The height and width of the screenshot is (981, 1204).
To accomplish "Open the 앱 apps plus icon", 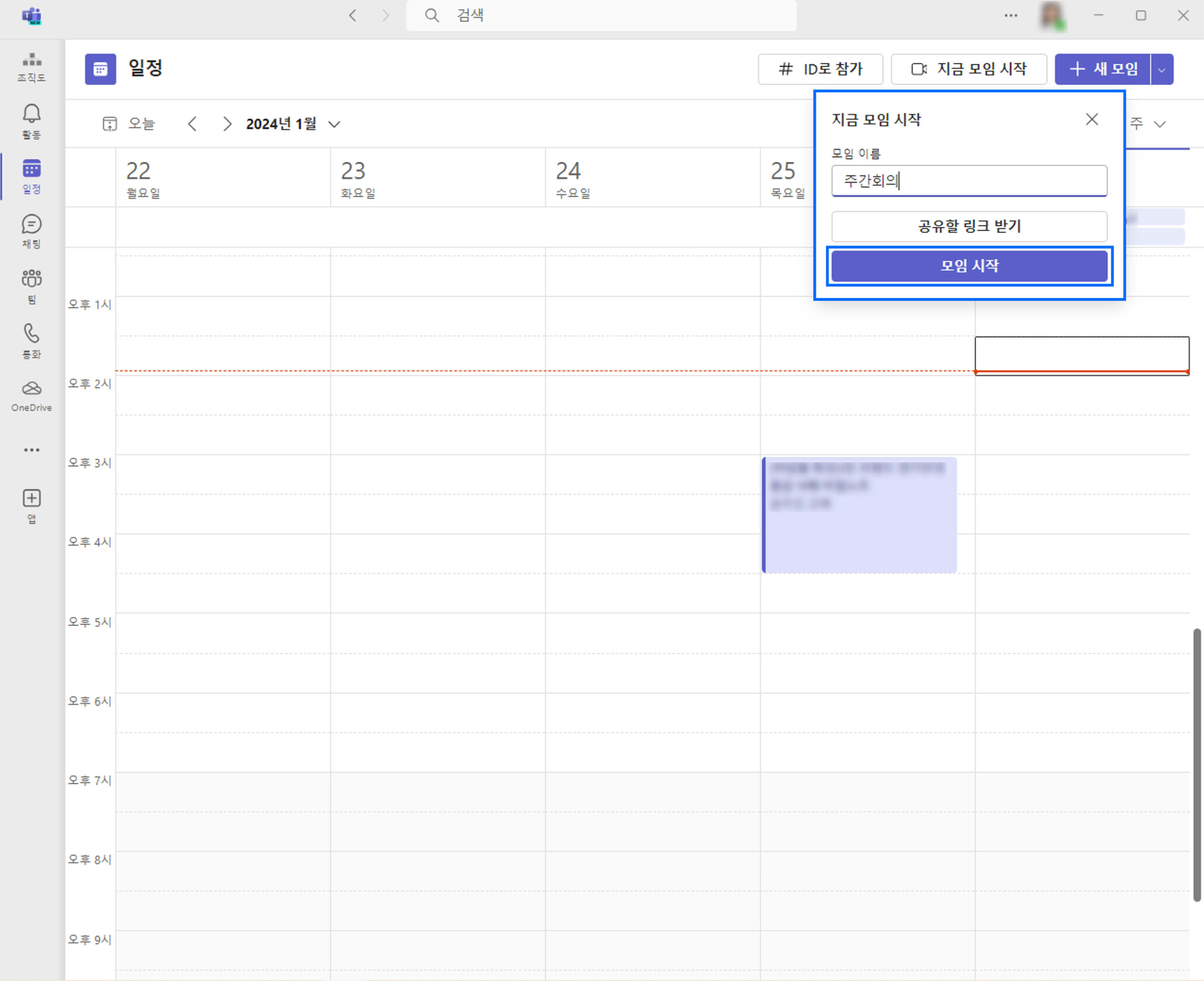I will pos(32,505).
